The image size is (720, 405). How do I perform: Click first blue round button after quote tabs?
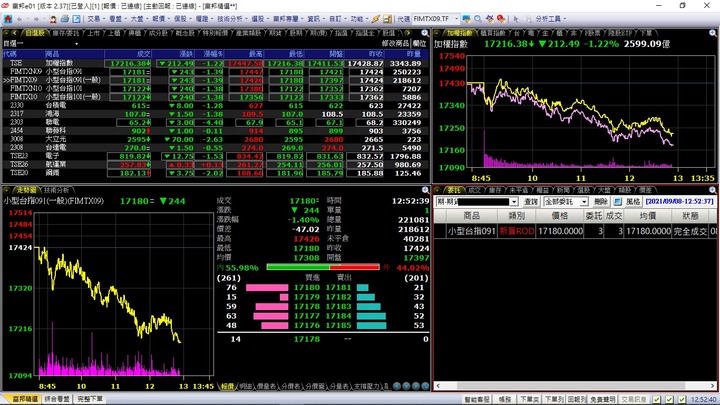click(x=397, y=386)
